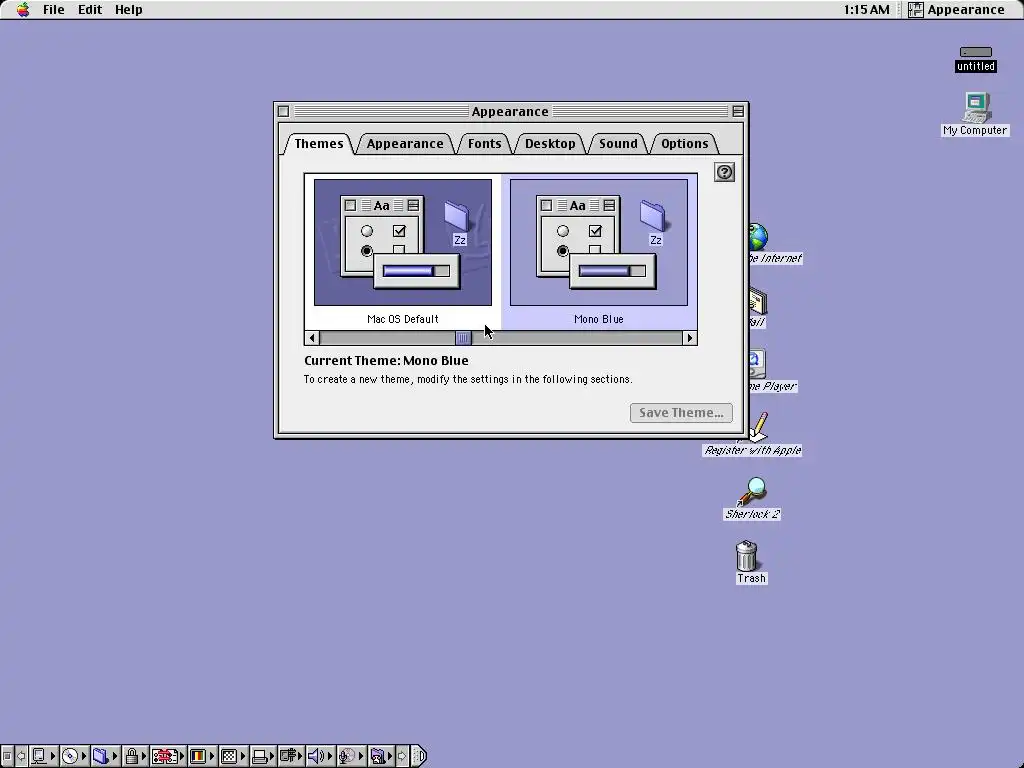Open the Apple menu
1024x768 pixels.
click(x=23, y=9)
